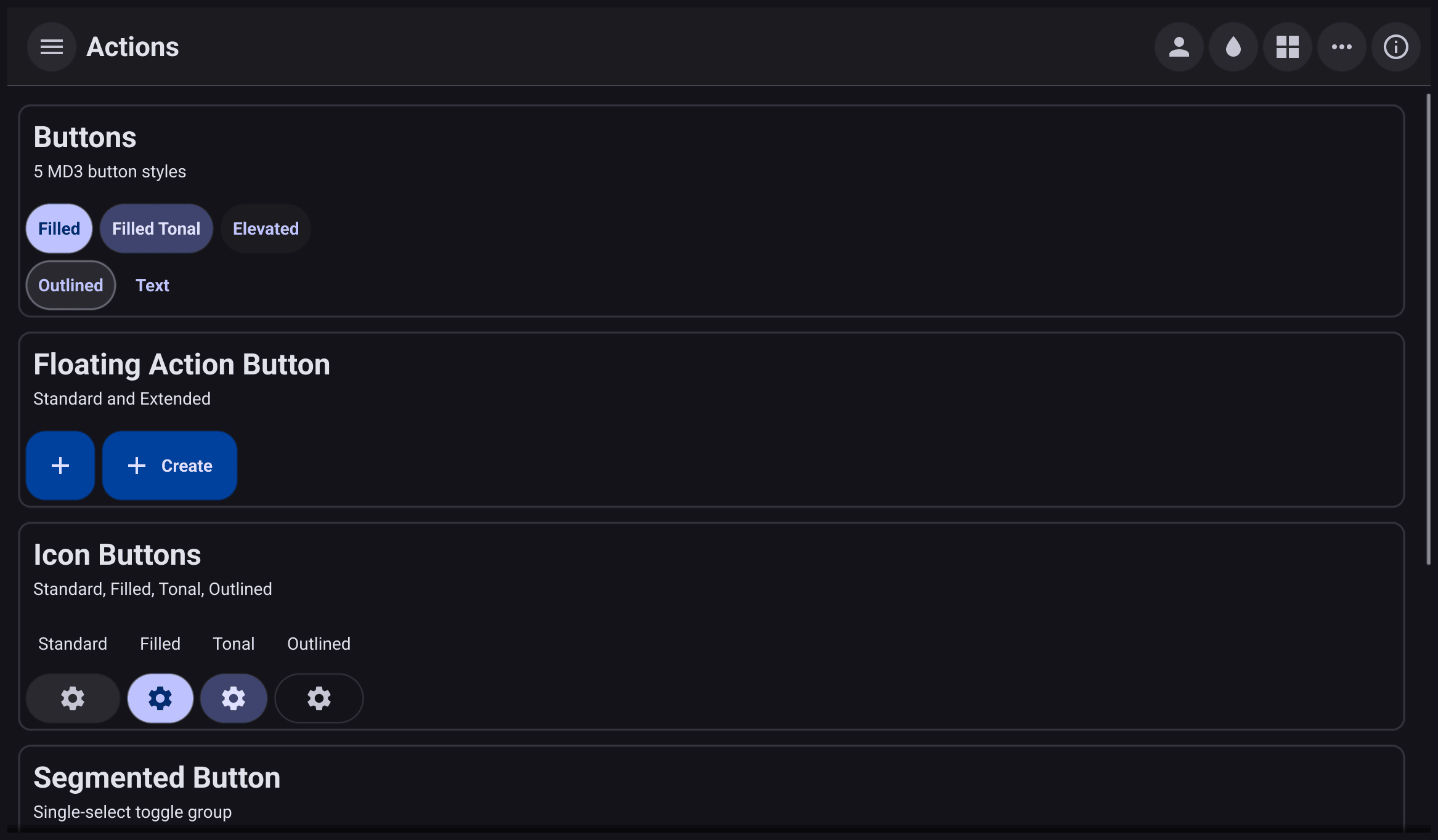The image size is (1438, 840).
Task: Click the Elevated button
Action: tap(266, 228)
